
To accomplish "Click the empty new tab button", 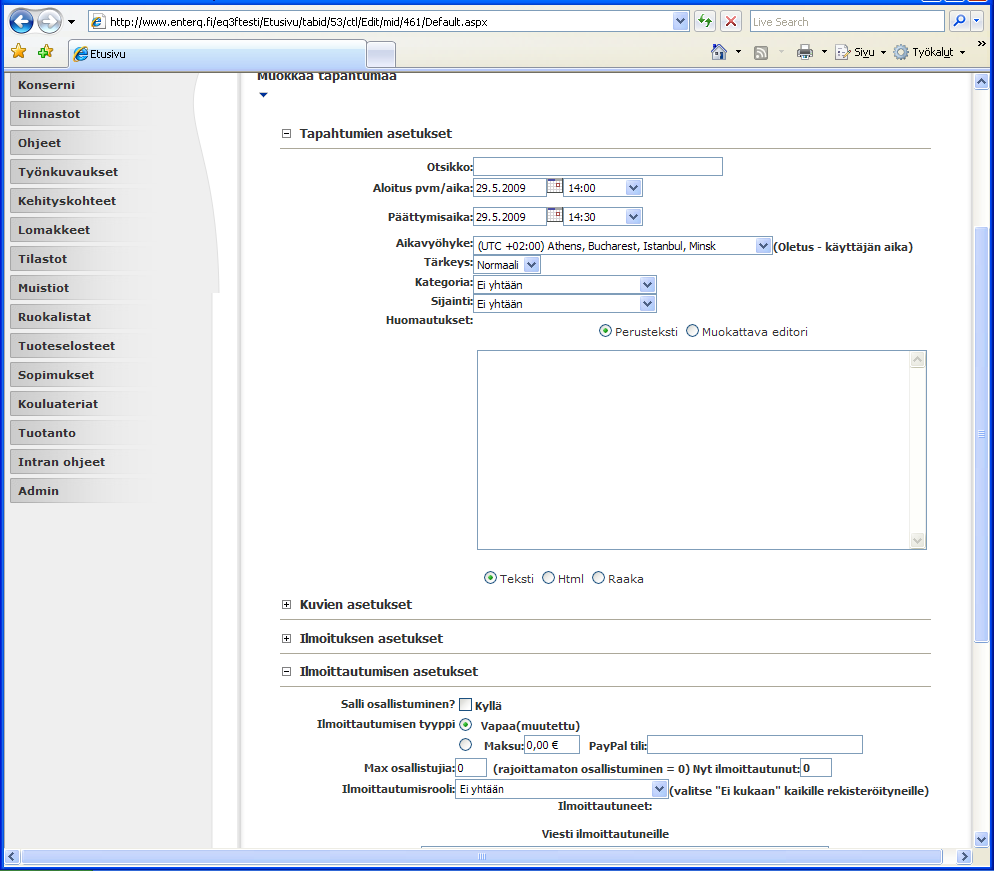I will [381, 55].
